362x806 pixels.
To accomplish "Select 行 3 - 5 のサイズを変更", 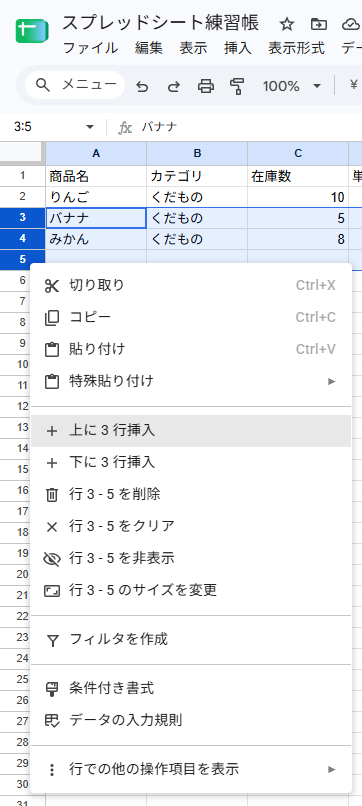I will pyautogui.click(x=191, y=590).
